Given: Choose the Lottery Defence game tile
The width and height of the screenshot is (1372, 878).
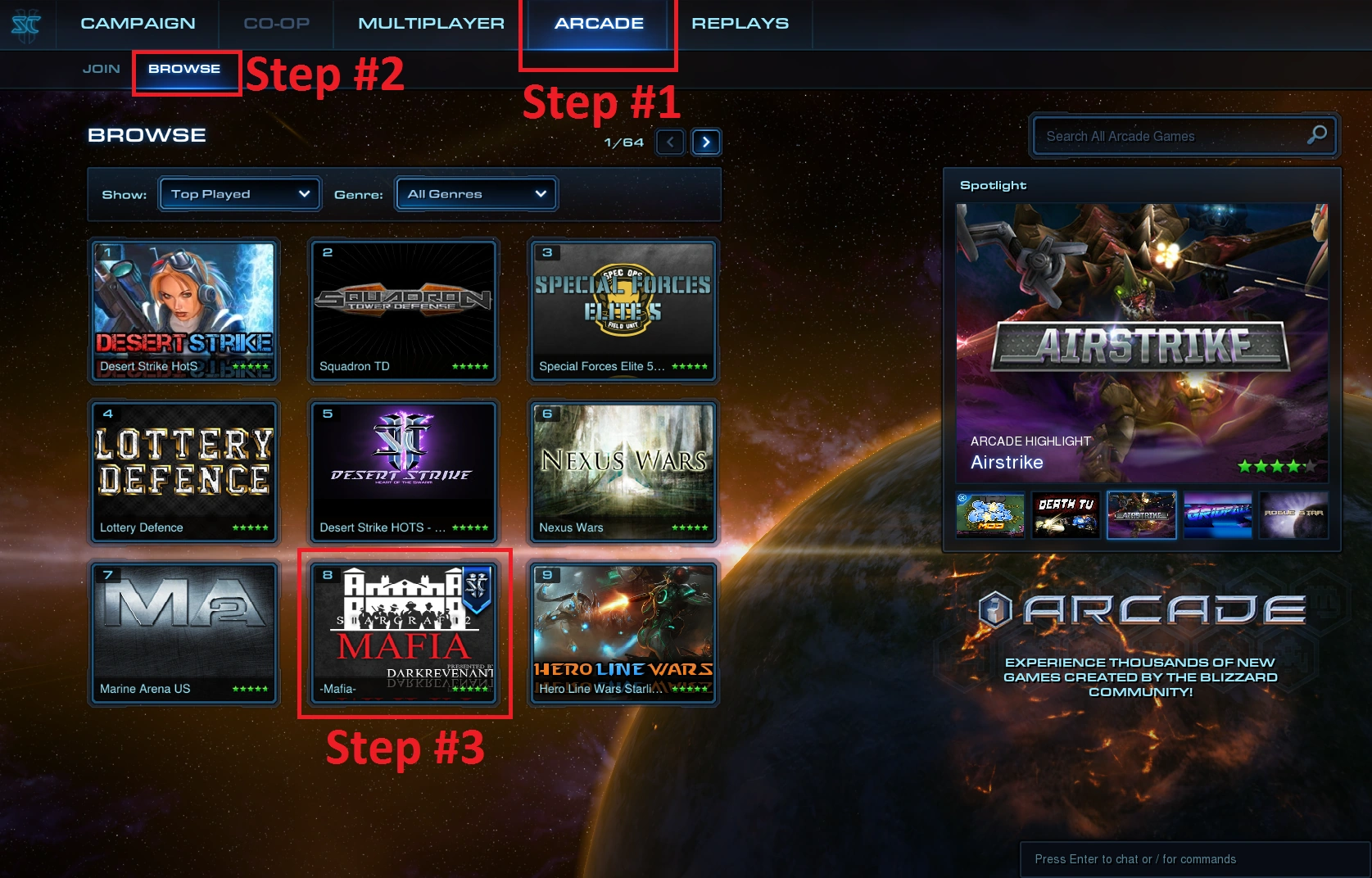Looking at the screenshot, I should coord(184,472).
